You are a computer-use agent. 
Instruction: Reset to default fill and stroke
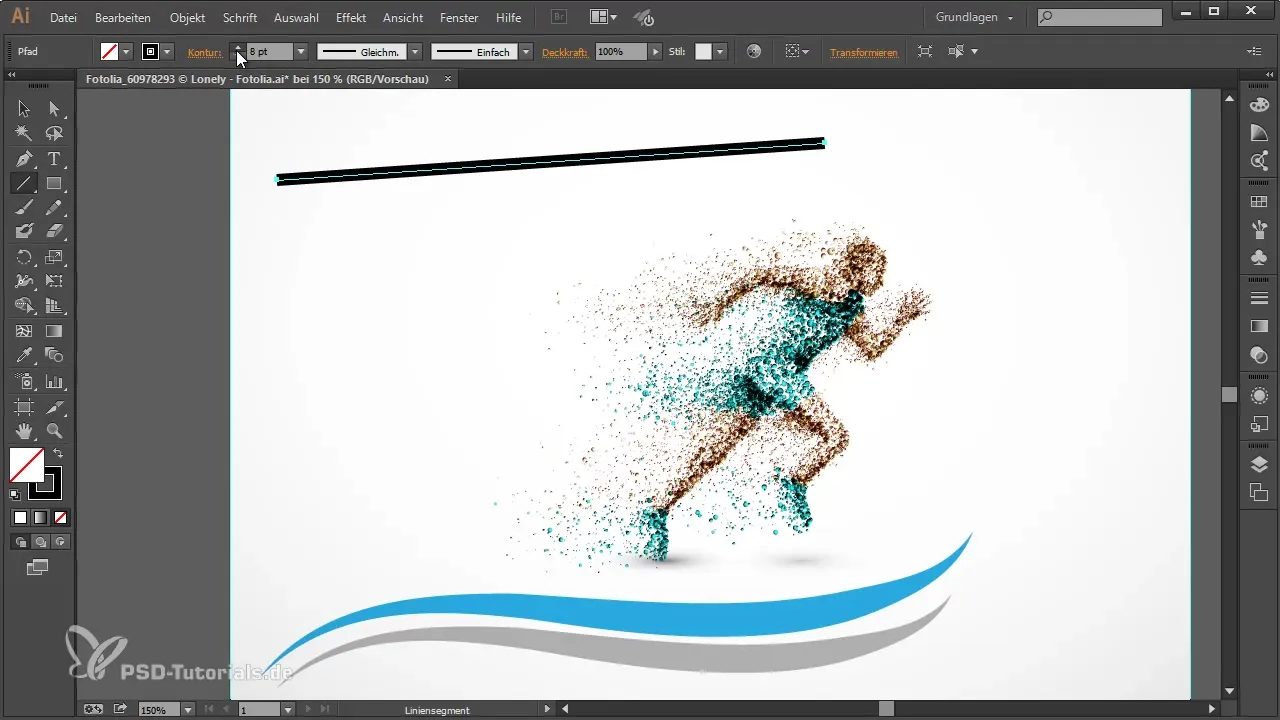pos(15,494)
